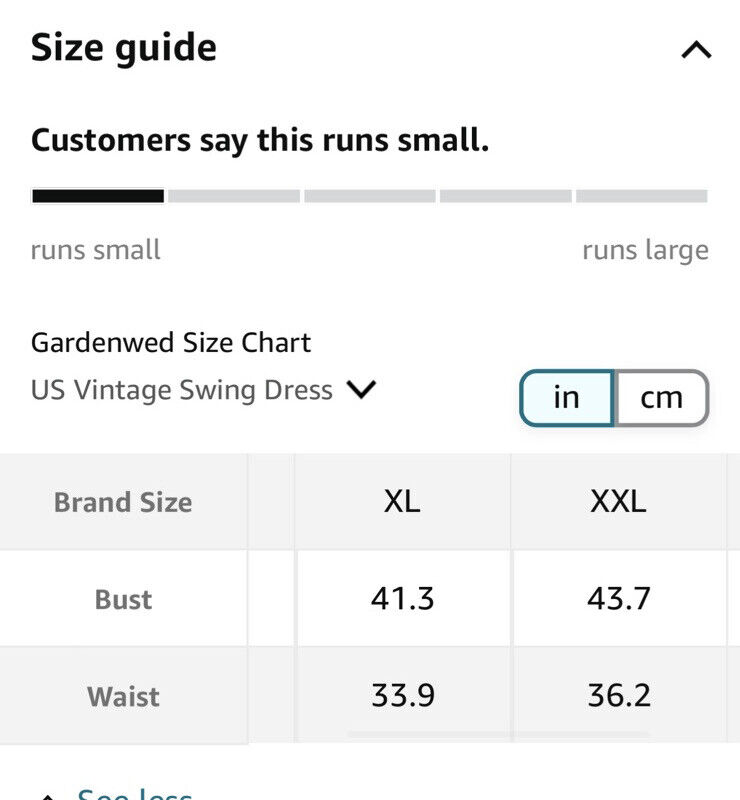The image size is (740, 800).
Task: Click the Brand Size header cell
Action: (x=123, y=502)
